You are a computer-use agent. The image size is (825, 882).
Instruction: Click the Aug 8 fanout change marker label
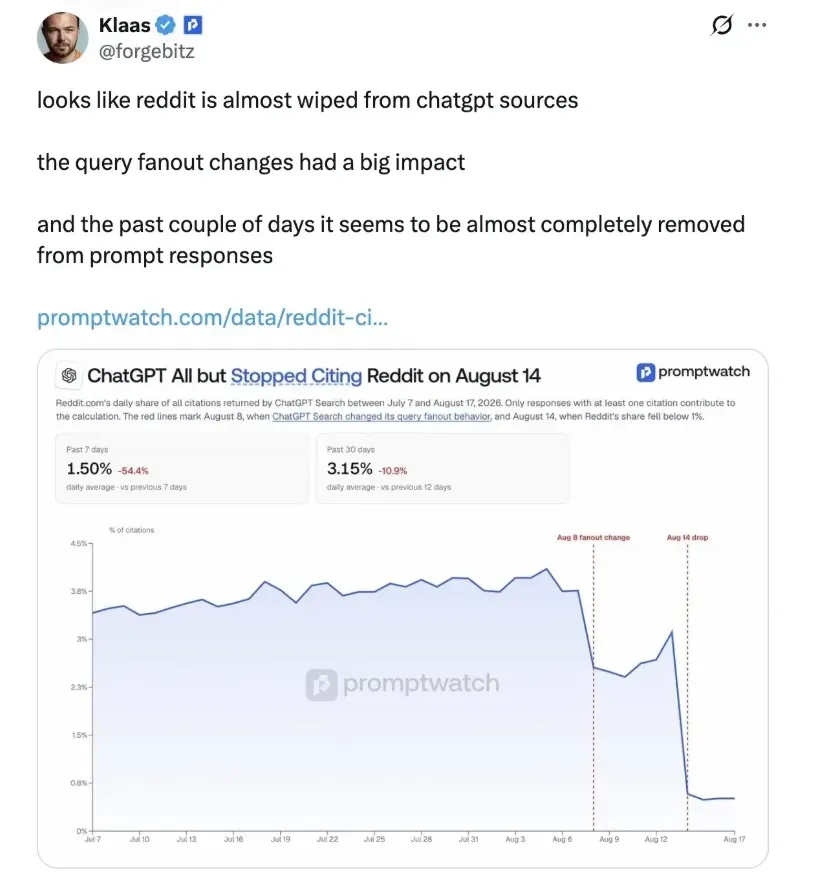click(593, 537)
